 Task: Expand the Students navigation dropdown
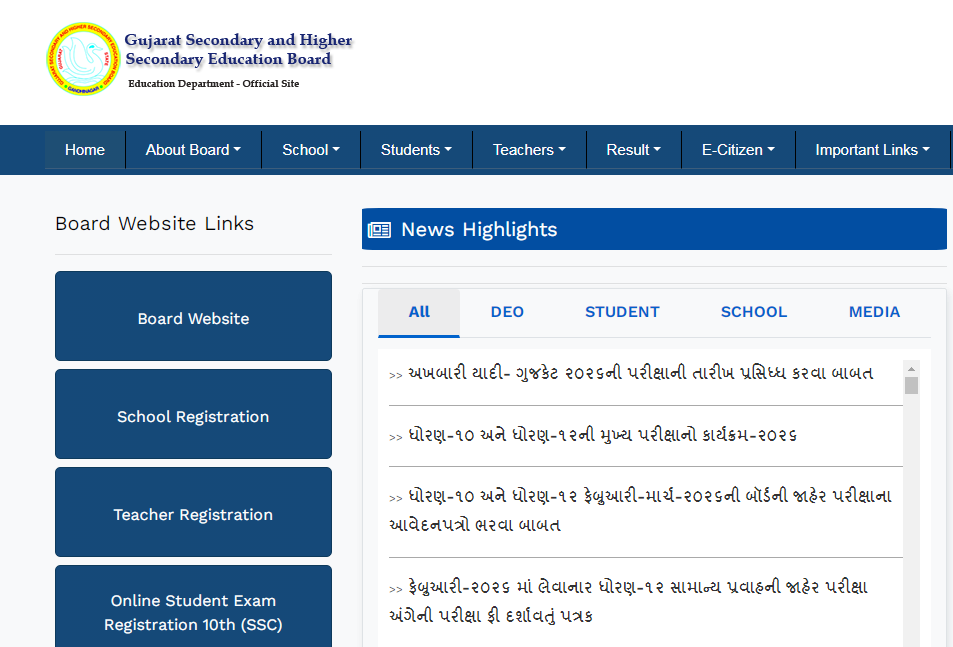416,149
